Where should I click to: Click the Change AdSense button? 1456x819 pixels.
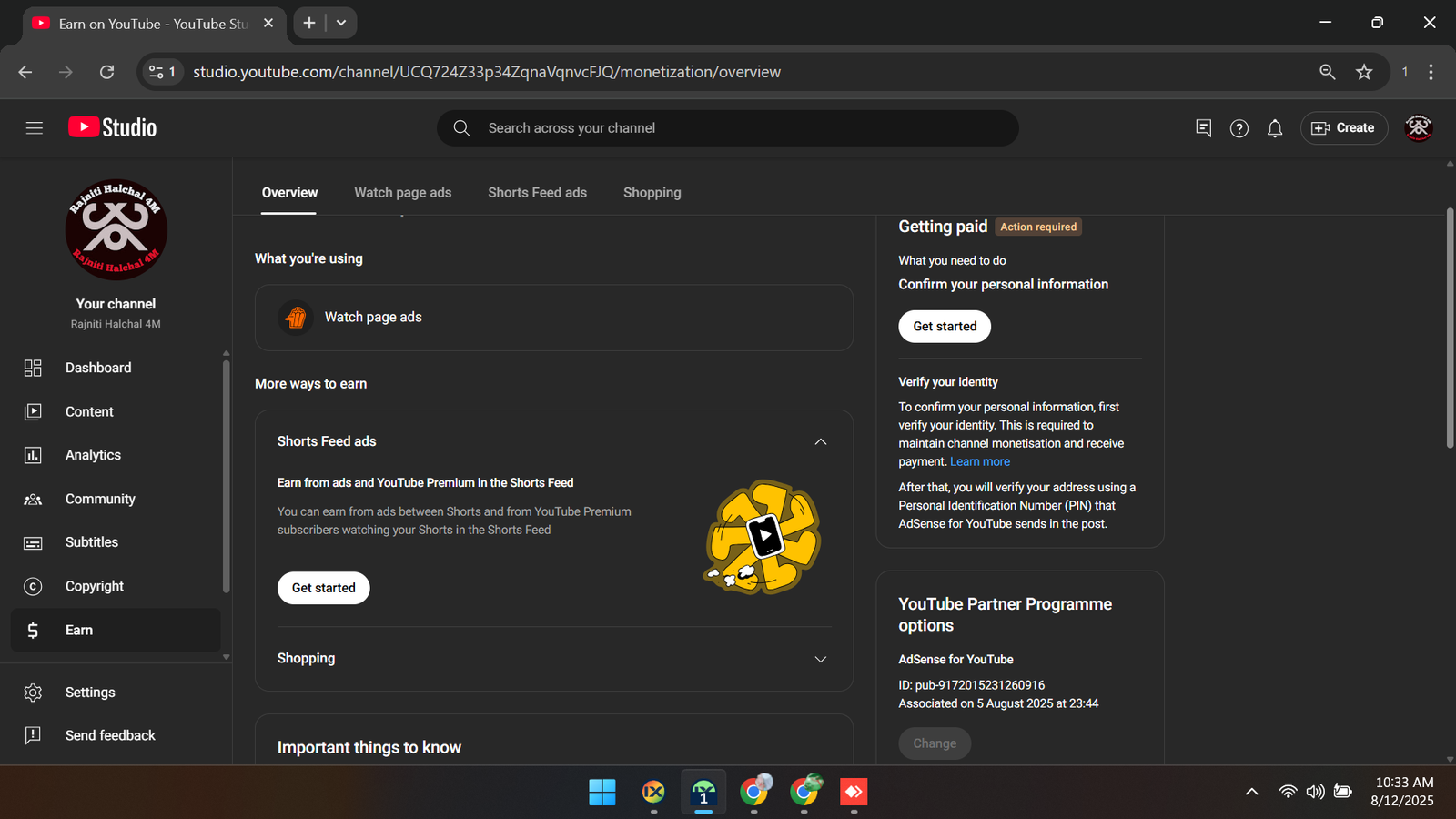coord(935,743)
